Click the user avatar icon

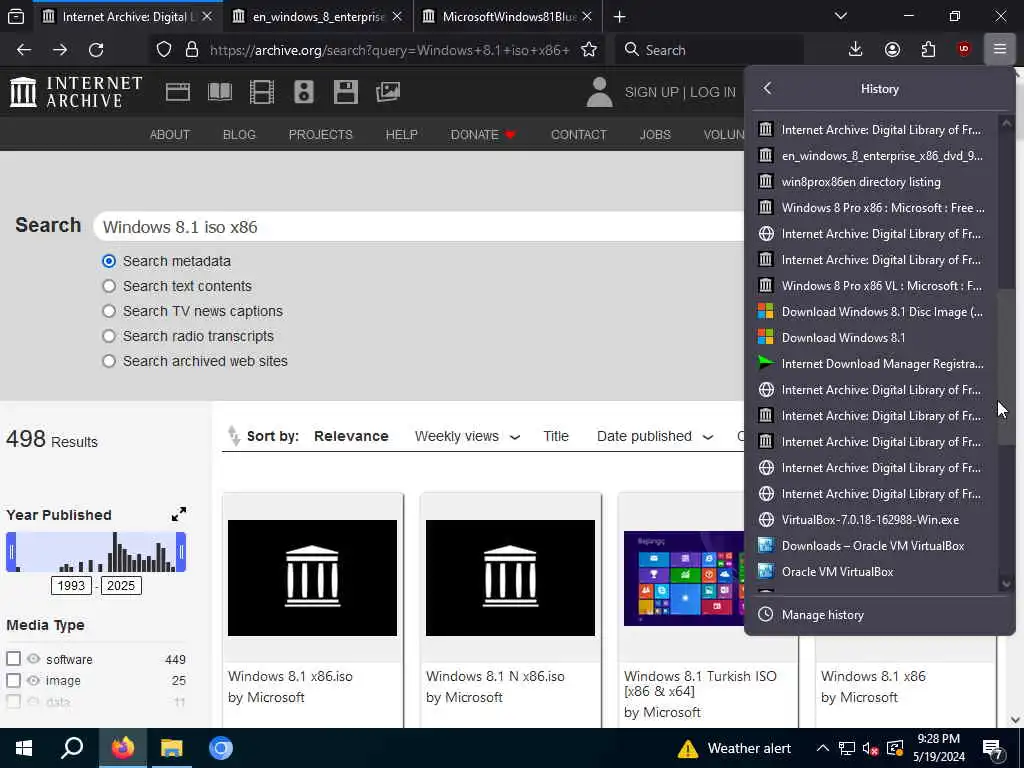(599, 92)
